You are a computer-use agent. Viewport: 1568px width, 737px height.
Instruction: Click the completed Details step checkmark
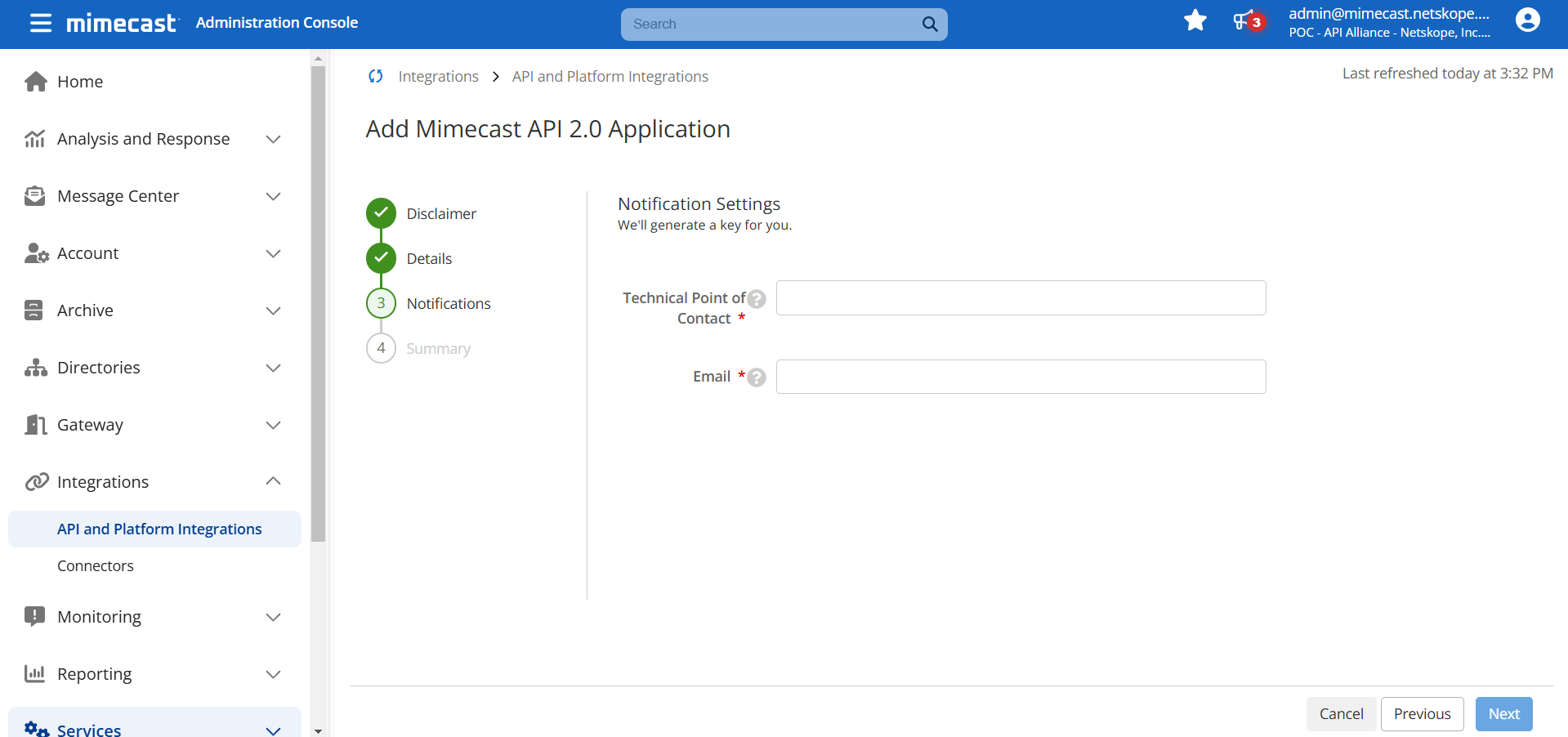click(x=381, y=258)
